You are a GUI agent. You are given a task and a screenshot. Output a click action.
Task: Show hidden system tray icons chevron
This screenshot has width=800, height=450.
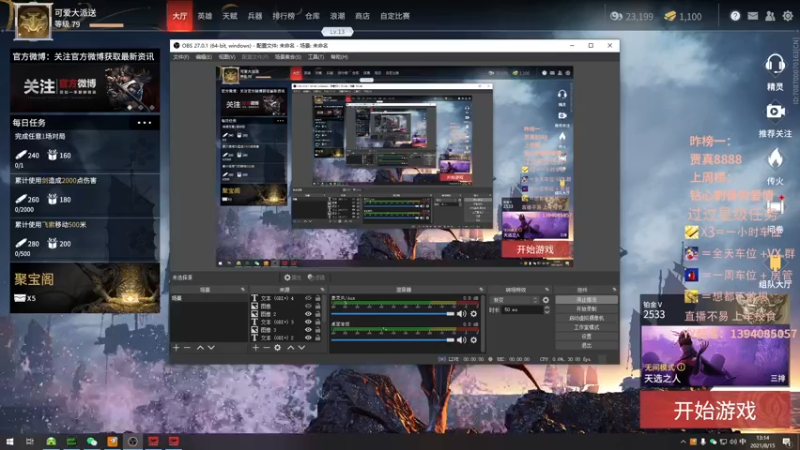pyautogui.click(x=683, y=442)
